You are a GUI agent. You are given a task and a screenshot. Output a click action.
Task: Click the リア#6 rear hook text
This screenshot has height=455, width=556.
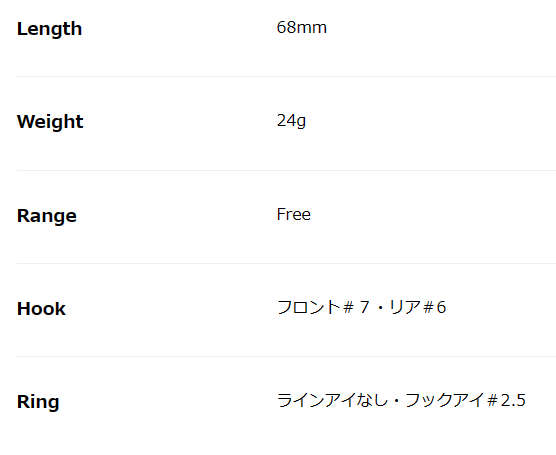tap(417, 307)
